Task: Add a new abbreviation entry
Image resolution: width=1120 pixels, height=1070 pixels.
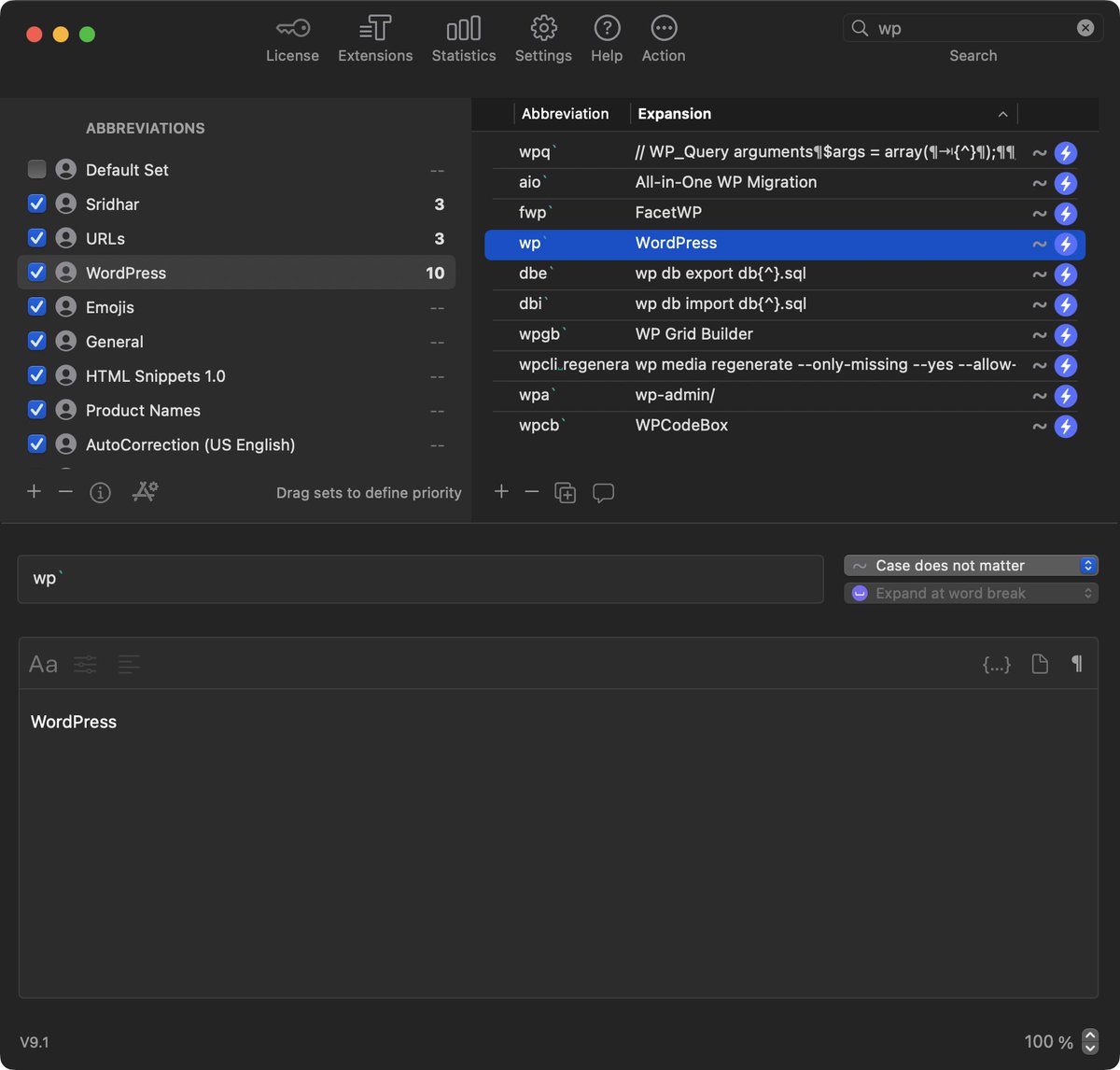Action: [501, 491]
